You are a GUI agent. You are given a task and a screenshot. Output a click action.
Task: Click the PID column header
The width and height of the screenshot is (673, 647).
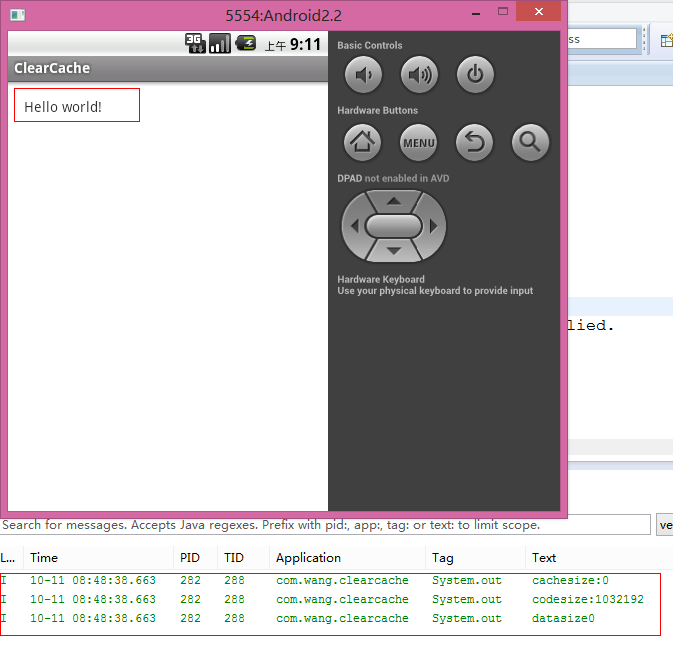tap(196, 558)
